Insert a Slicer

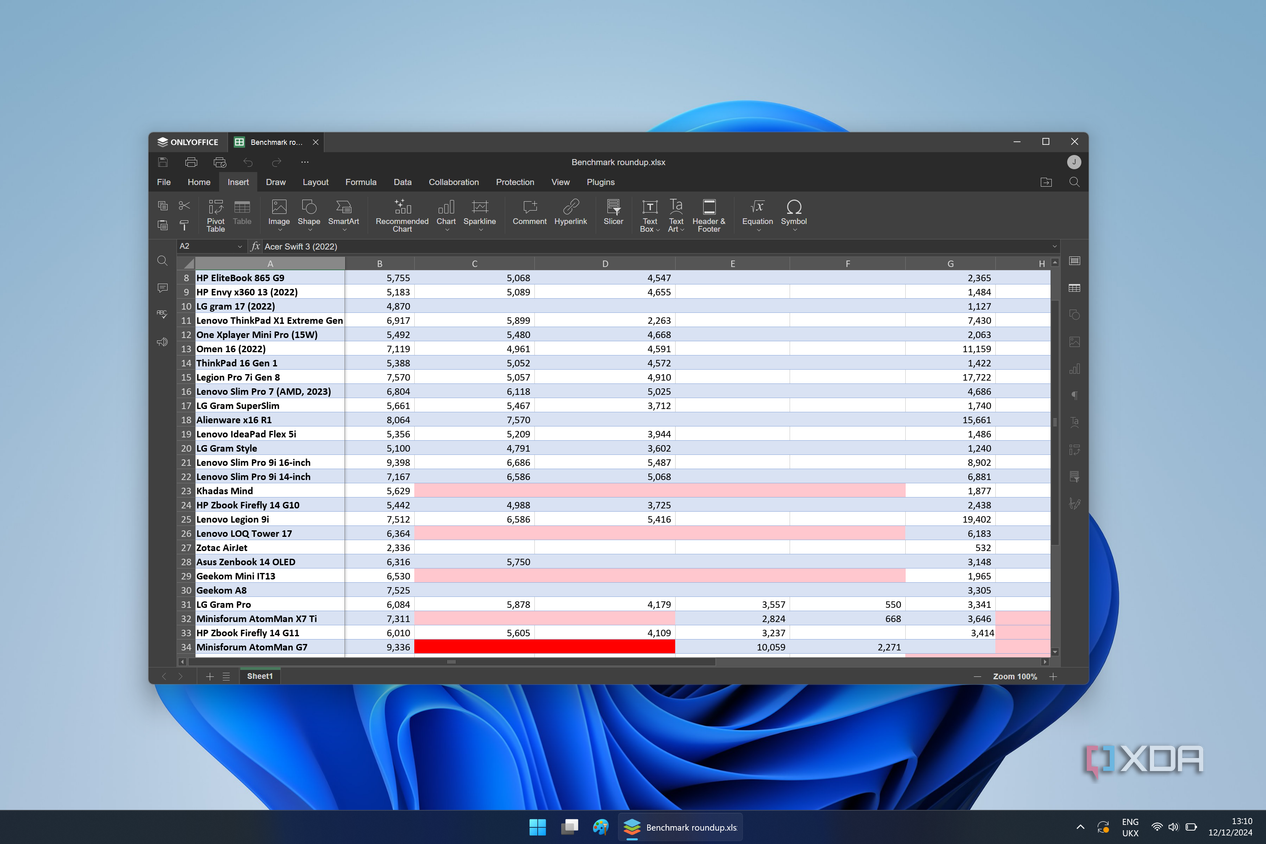tap(614, 212)
